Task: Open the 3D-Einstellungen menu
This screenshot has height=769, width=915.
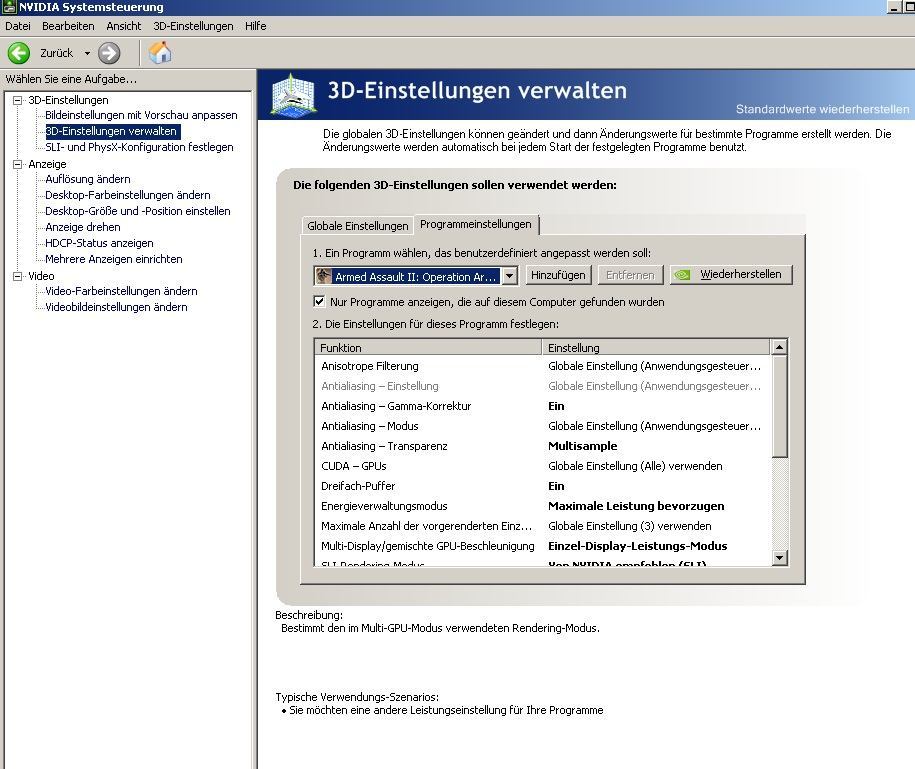Action: (x=193, y=26)
